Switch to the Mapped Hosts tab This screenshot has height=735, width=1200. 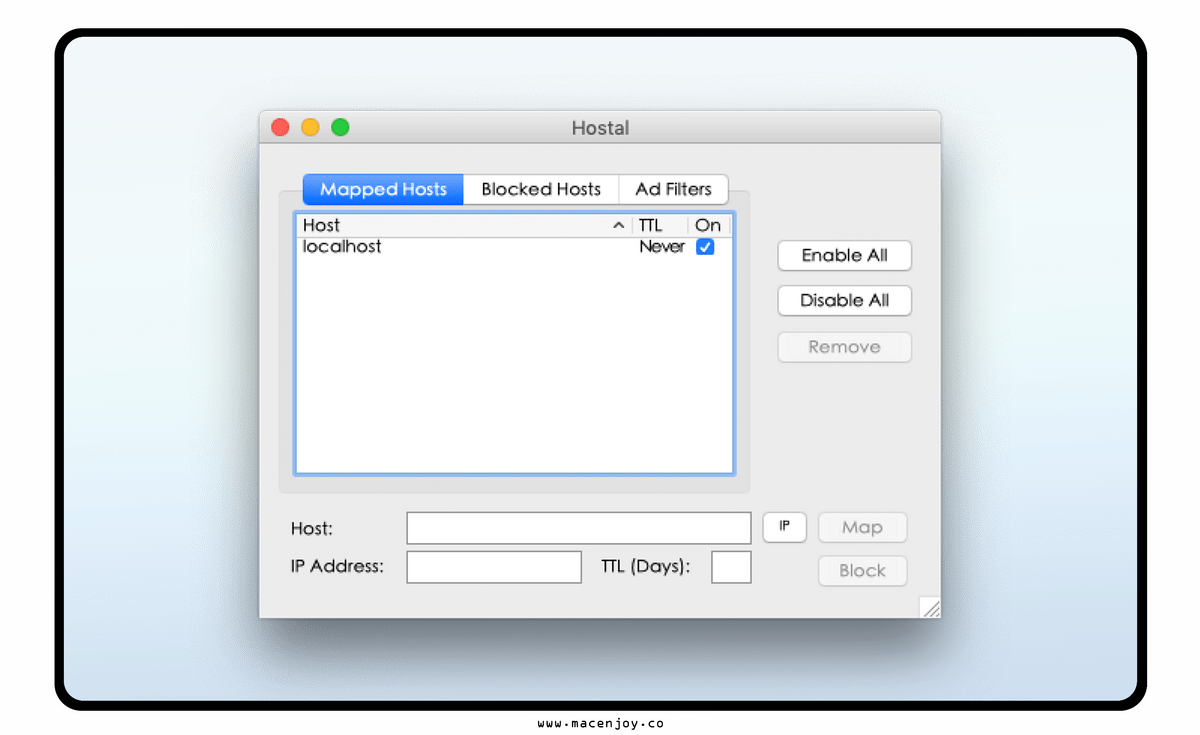click(383, 189)
